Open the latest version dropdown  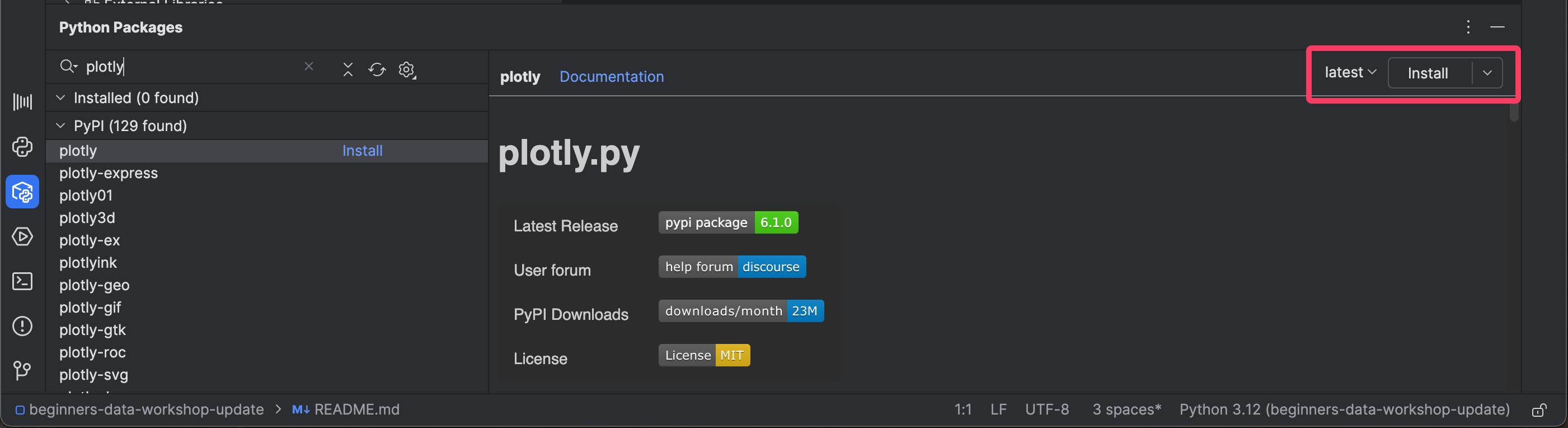pyautogui.click(x=1350, y=73)
